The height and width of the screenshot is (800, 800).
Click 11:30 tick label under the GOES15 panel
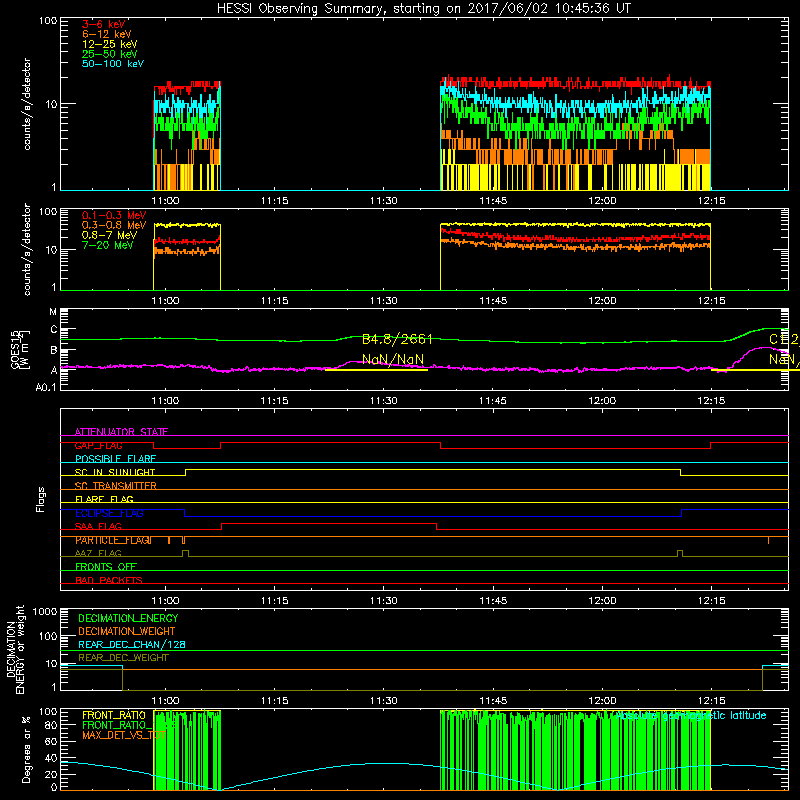click(x=384, y=401)
